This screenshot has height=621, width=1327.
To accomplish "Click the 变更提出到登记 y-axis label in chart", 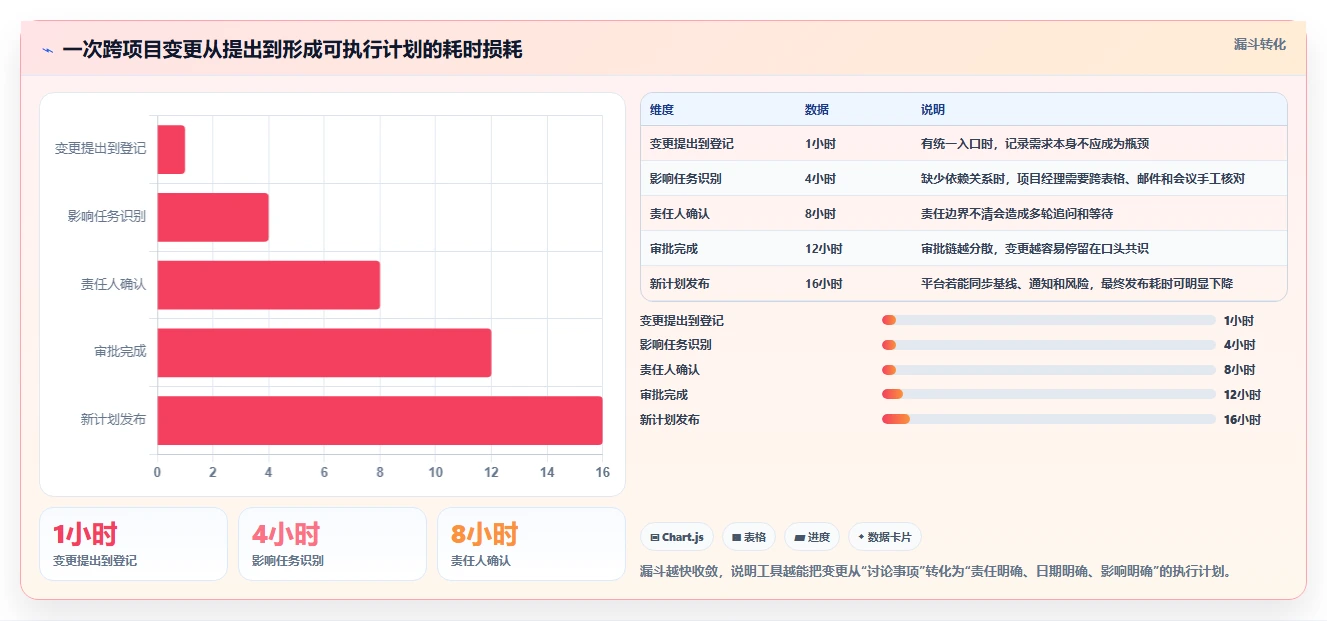I will 100,149.
